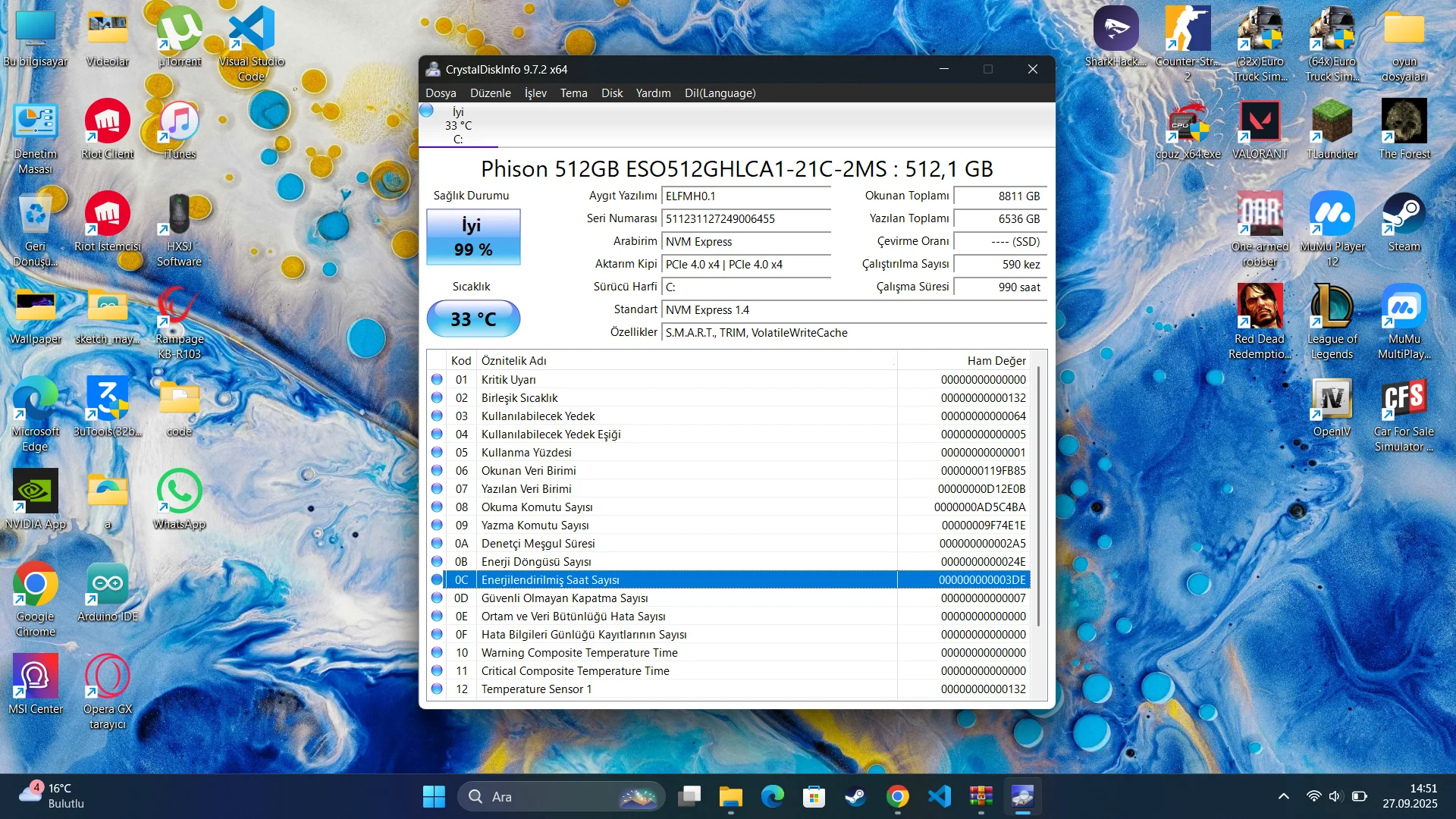This screenshot has height=819, width=1456.
Task: Open the Denetim Masası desktop icon
Action: point(36,138)
